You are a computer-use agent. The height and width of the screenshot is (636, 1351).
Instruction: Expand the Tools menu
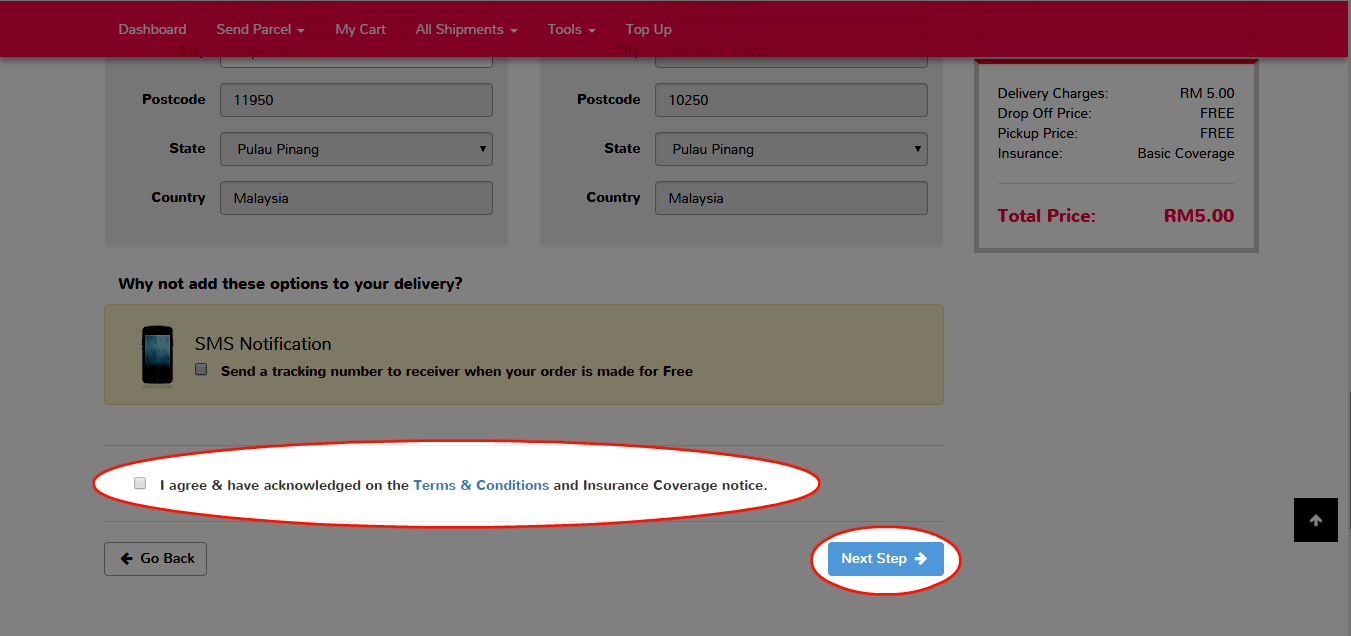tap(571, 29)
